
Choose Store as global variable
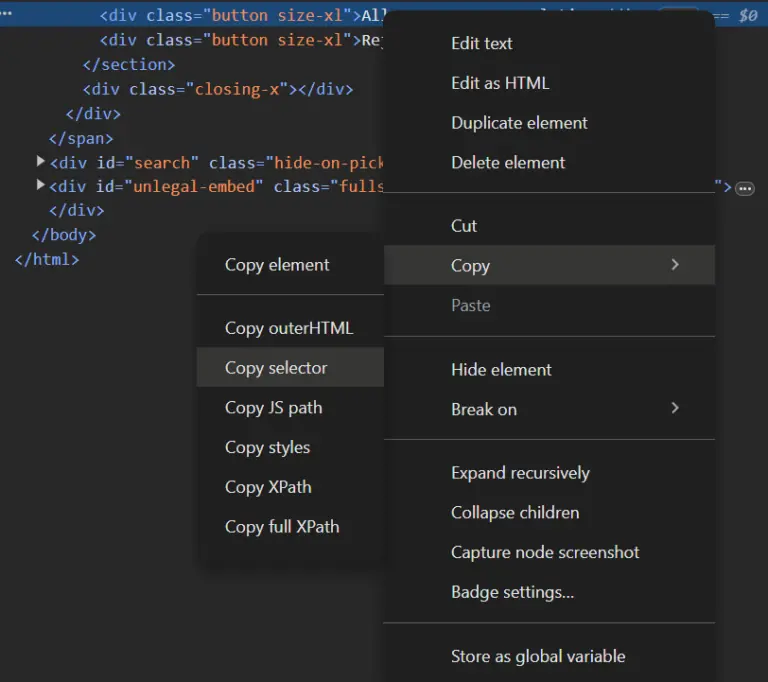[x=549, y=656]
